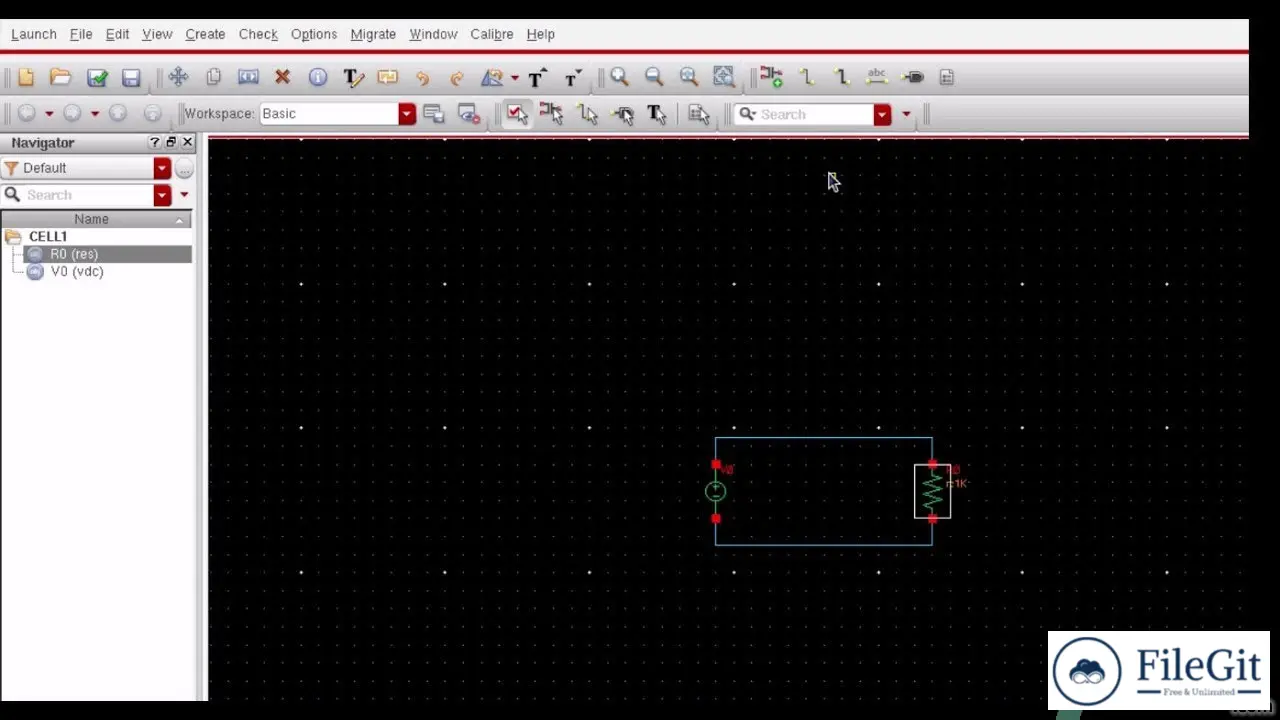Open the Check menu
Viewport: 1280px width, 720px height.
tap(258, 34)
